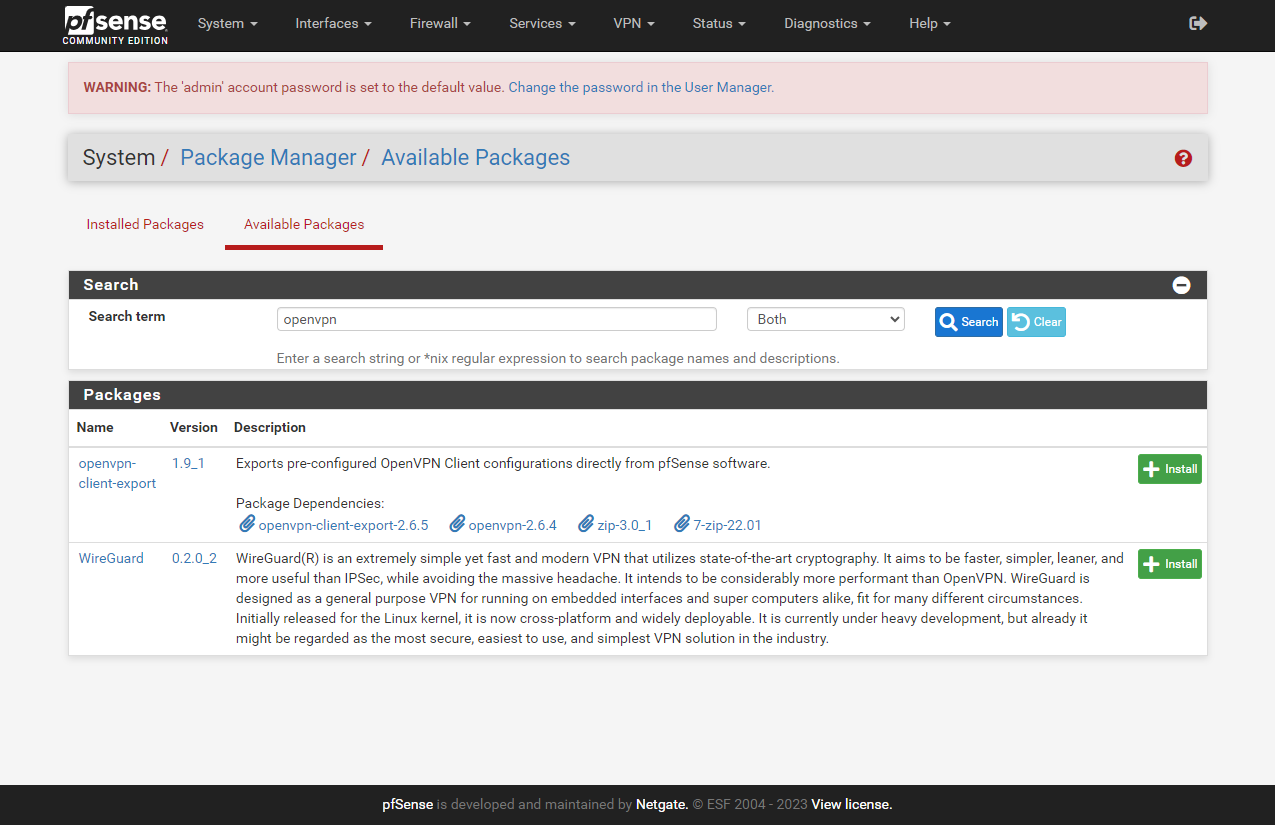1275x825 pixels.
Task: Expand the VPN menu
Action: click(x=633, y=23)
